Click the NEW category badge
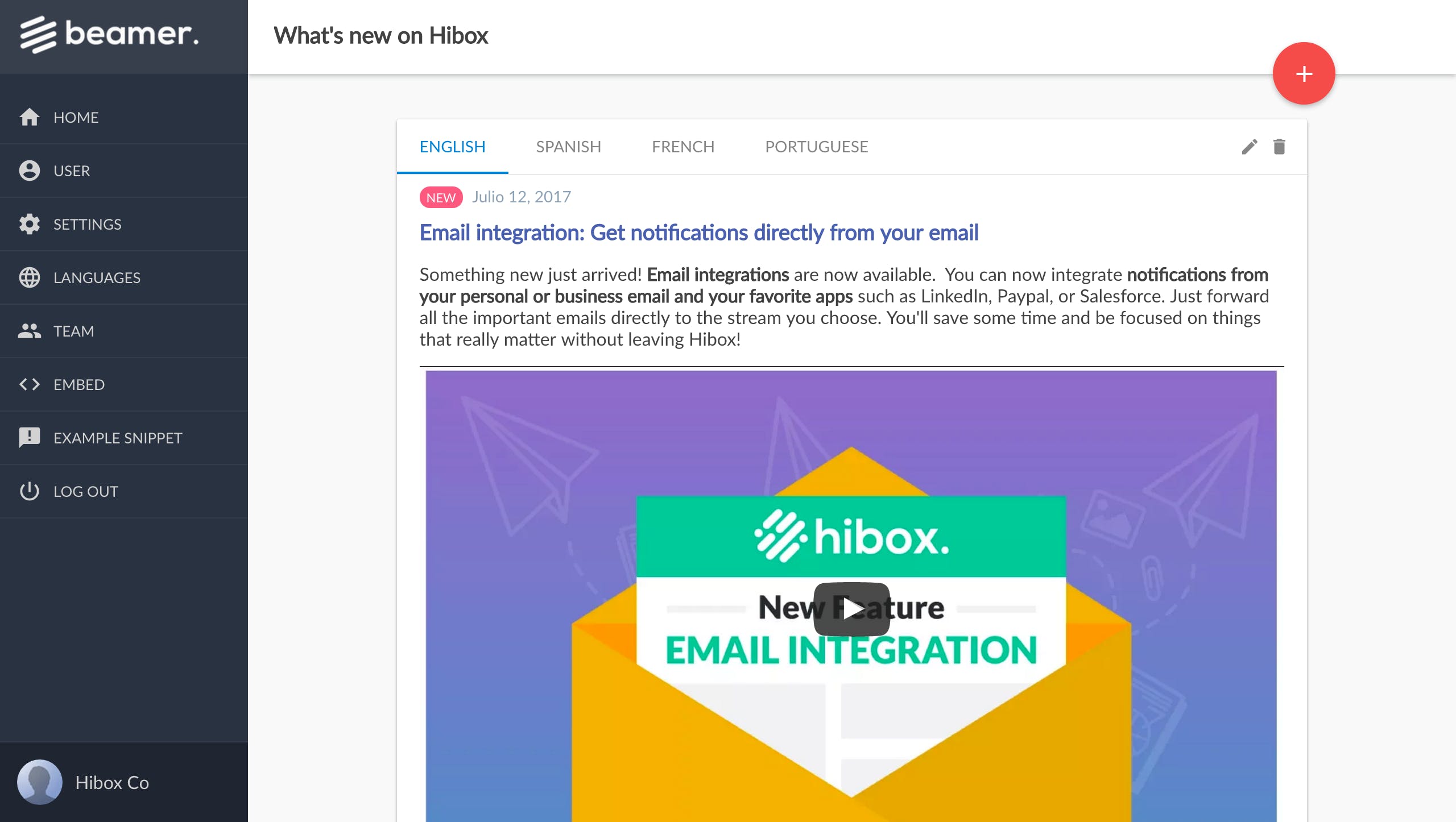The width and height of the screenshot is (1456, 822). (441, 197)
